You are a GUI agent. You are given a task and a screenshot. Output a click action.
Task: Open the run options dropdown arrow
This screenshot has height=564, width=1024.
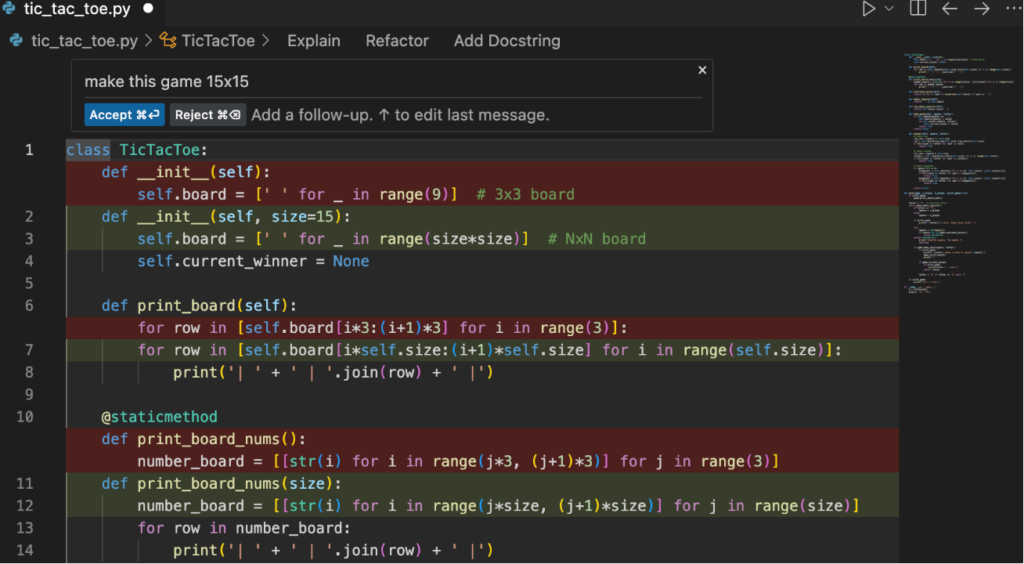889,9
